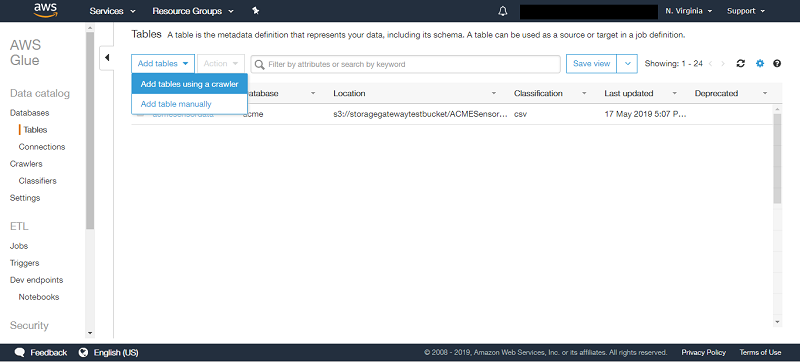Image resolution: width=800 pixels, height=363 pixels.
Task: Change language via English (US)
Action: pyautogui.click(x=116, y=352)
